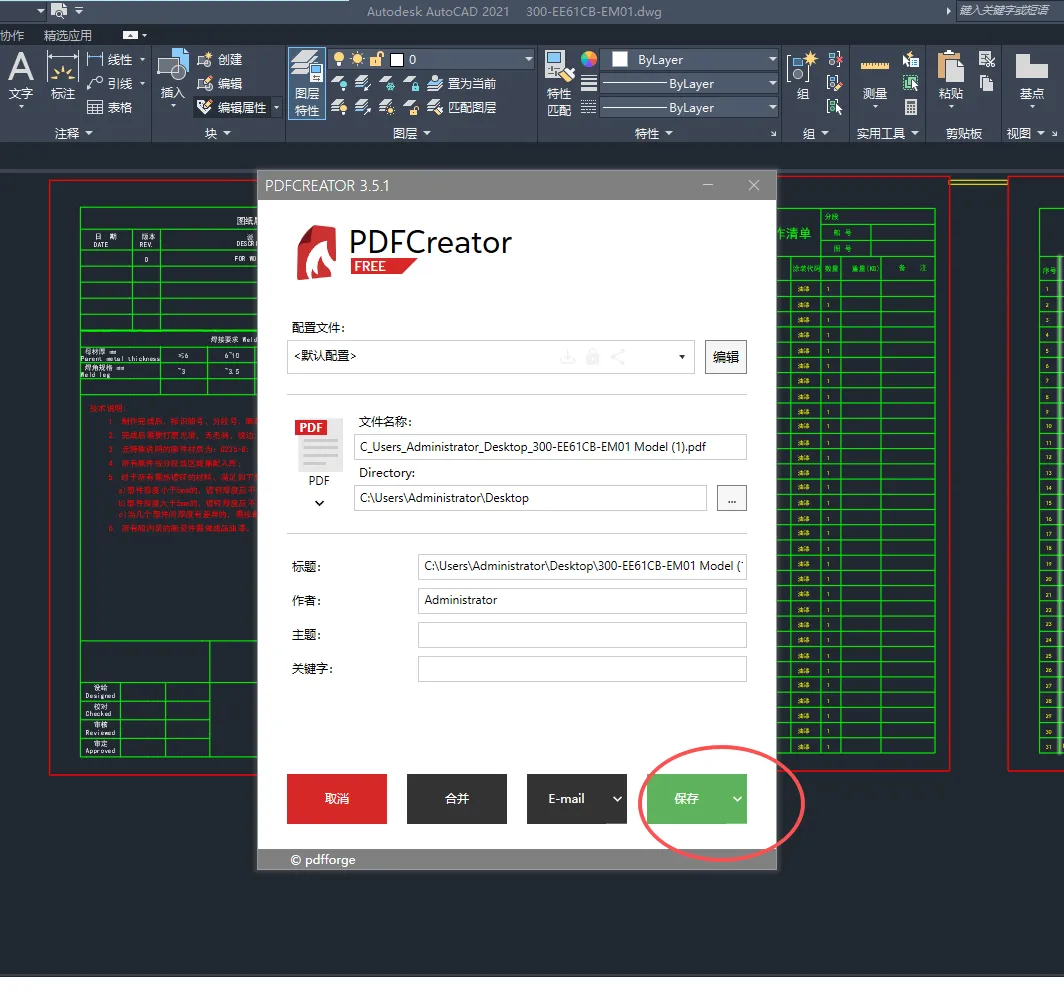The image size is (1064, 991).
Task: Select the 文字 text tool
Action: click(21, 76)
